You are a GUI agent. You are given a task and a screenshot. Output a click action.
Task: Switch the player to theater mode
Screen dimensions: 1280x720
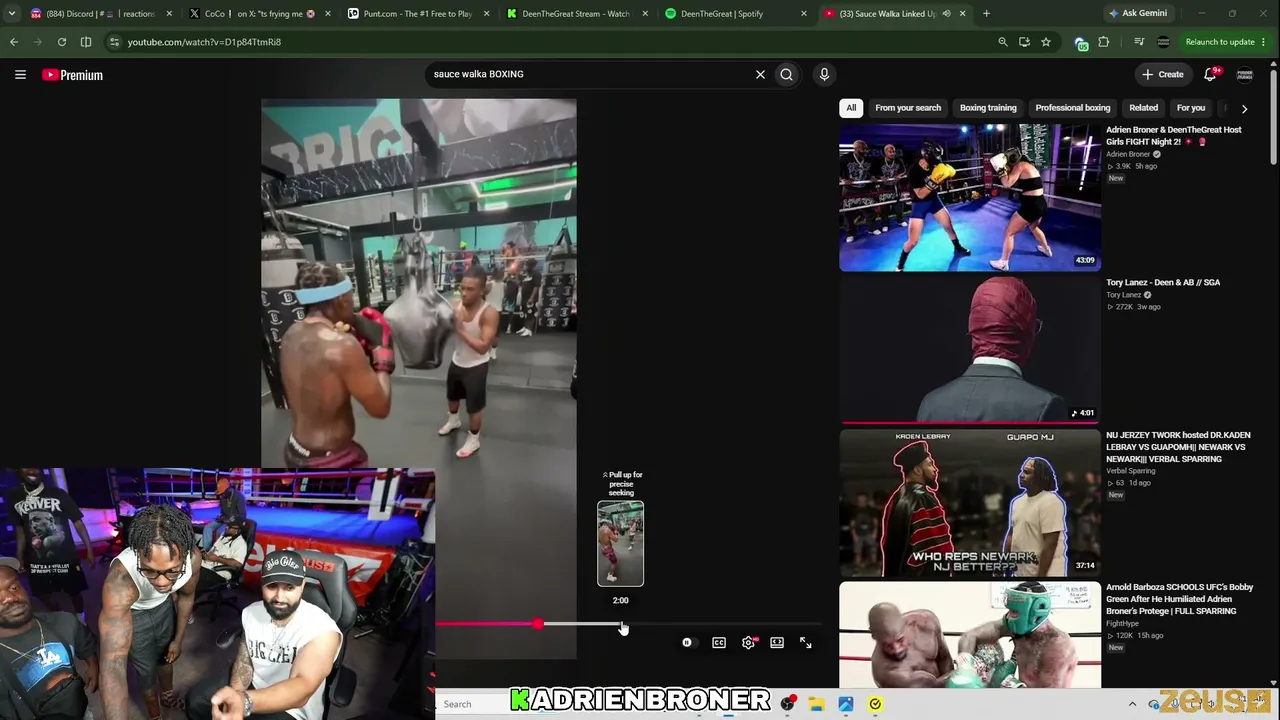(x=777, y=643)
